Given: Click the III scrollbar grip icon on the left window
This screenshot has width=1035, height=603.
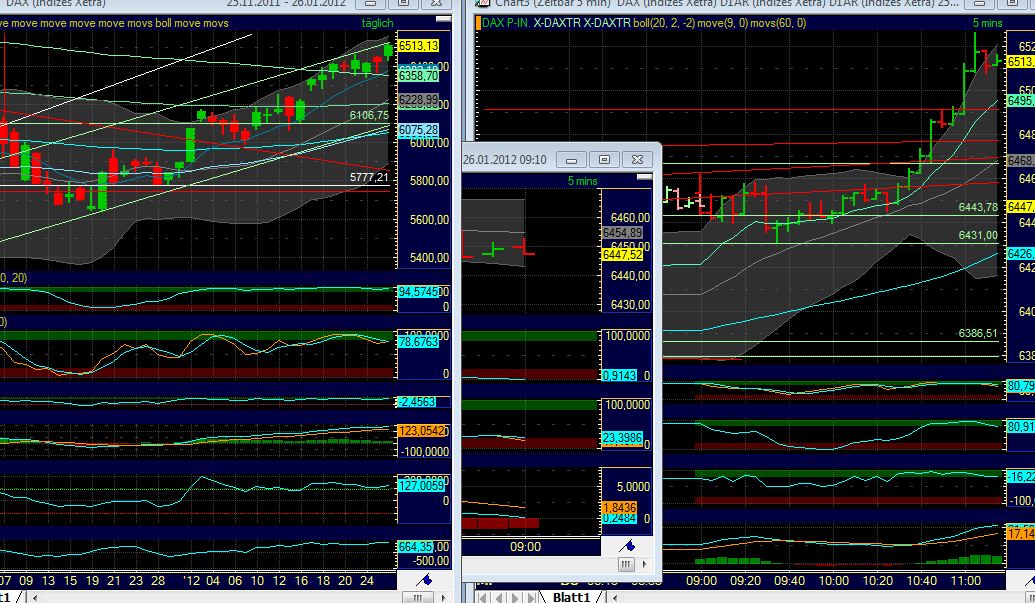Looking at the screenshot, I should 417,597.
